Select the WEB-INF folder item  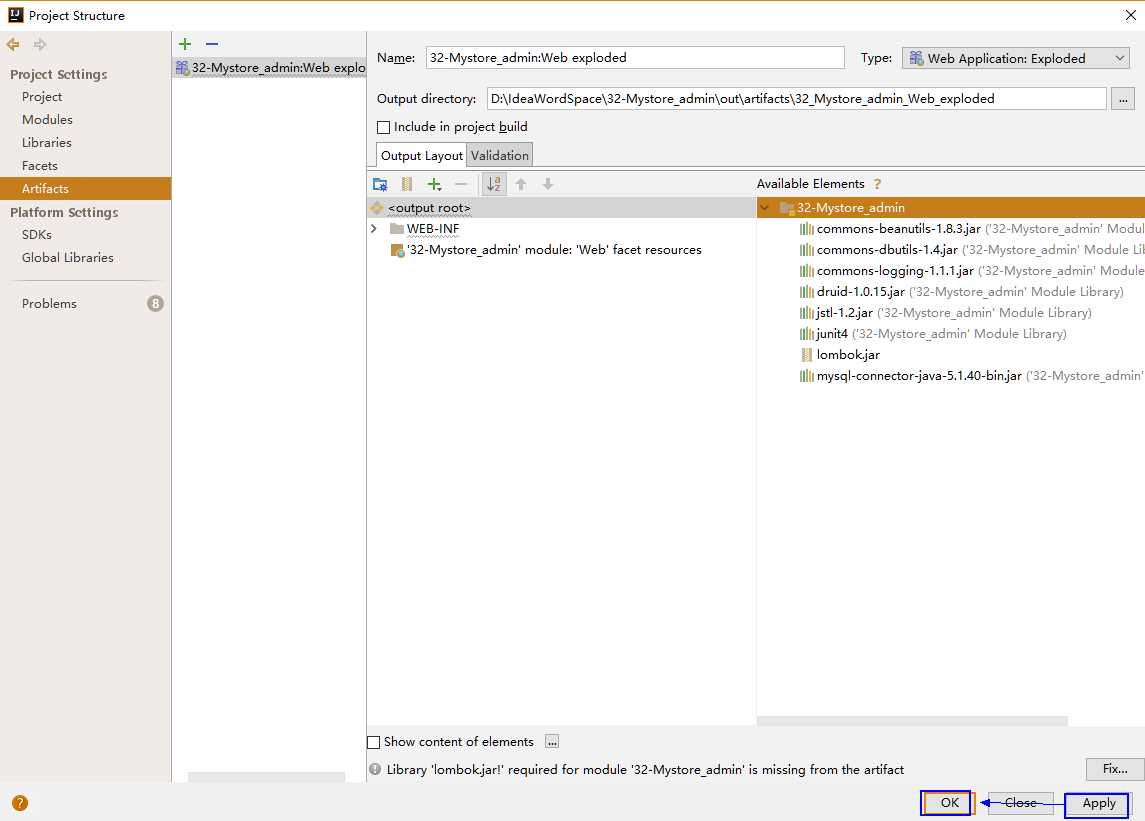point(432,229)
